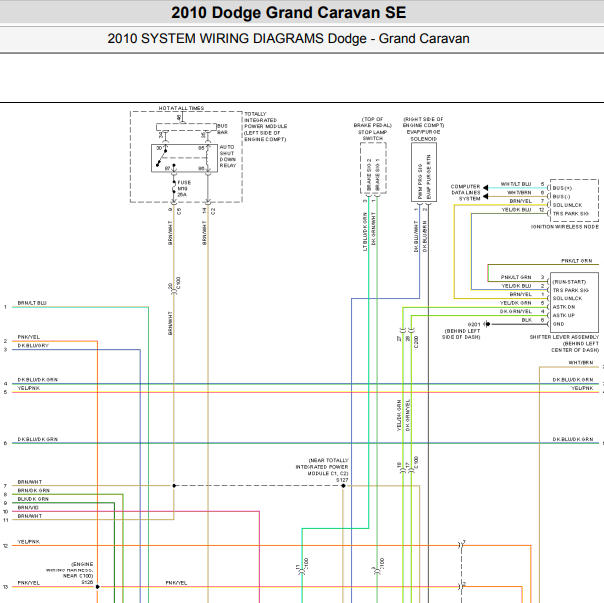This screenshot has height=603, width=604.
Task: Click the 'ASTK UP' terminal label
Action: click(564, 316)
